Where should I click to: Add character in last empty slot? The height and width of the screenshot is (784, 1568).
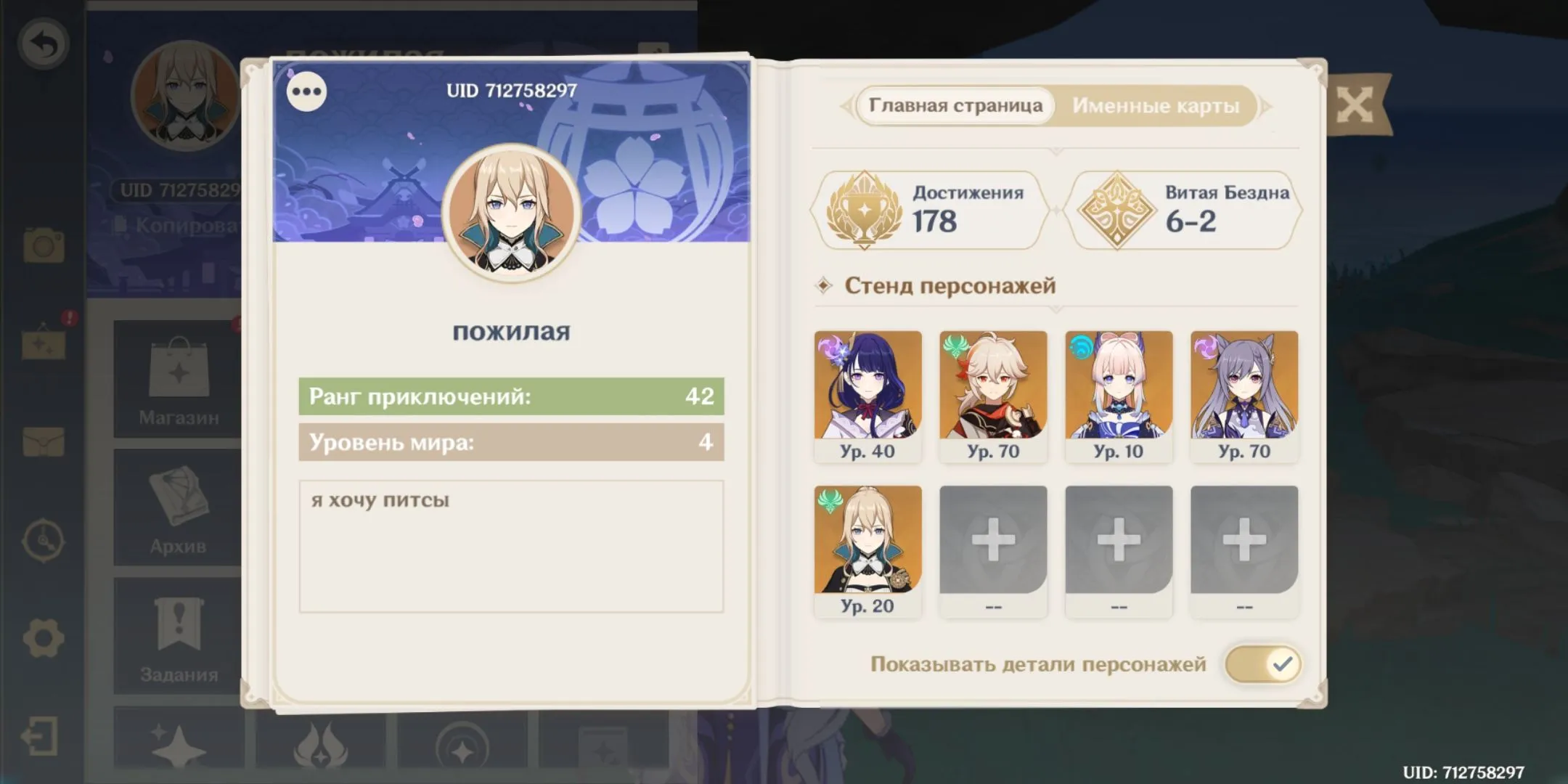pyautogui.click(x=1244, y=551)
